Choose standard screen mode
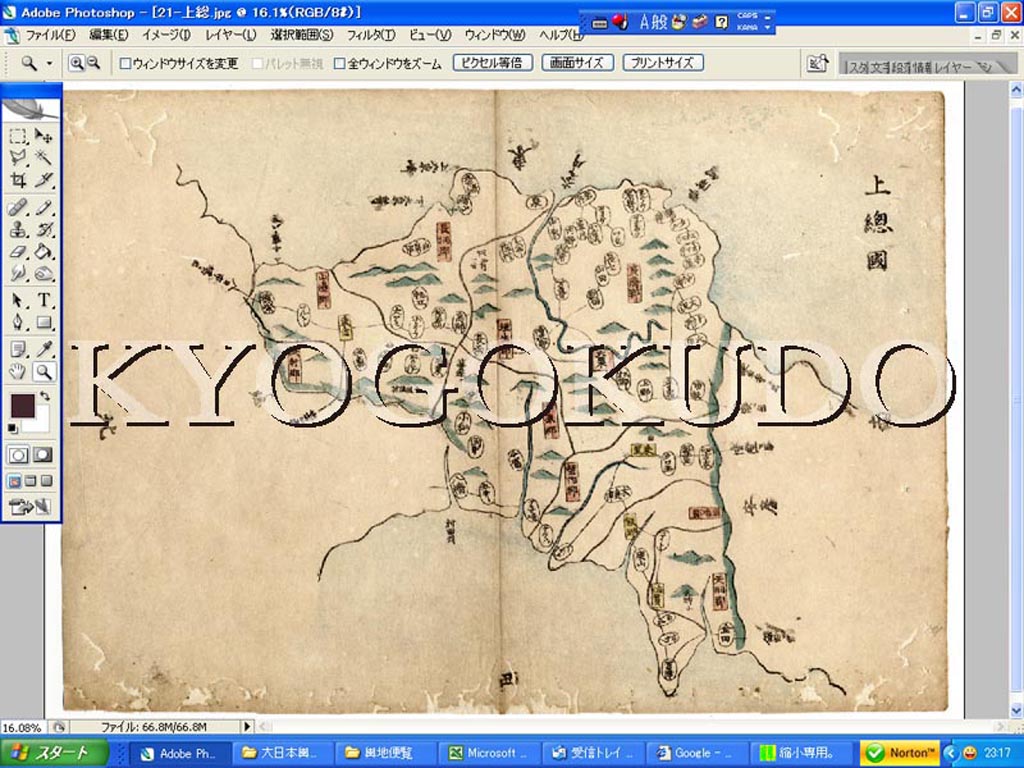 point(14,481)
